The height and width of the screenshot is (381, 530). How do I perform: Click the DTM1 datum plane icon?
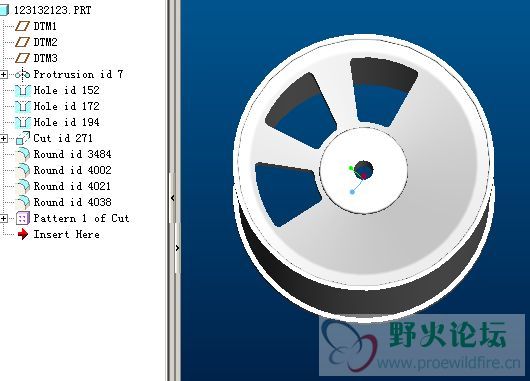[x=23, y=26]
